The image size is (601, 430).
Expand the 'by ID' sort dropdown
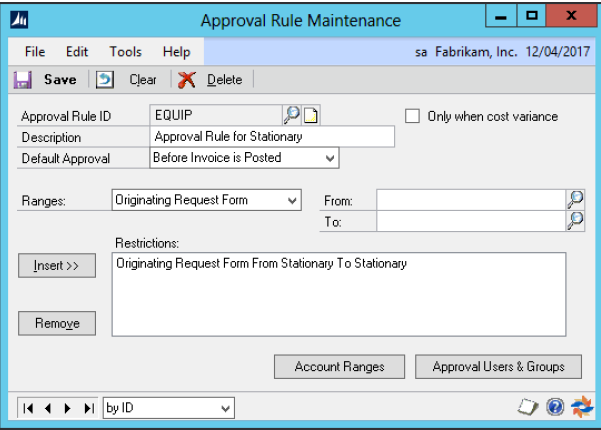[225, 408]
